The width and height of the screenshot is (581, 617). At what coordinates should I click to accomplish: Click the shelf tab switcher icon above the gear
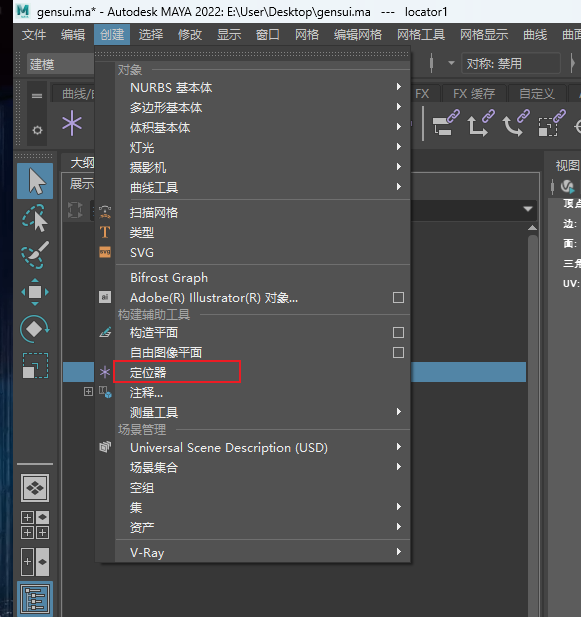click(x=37, y=96)
